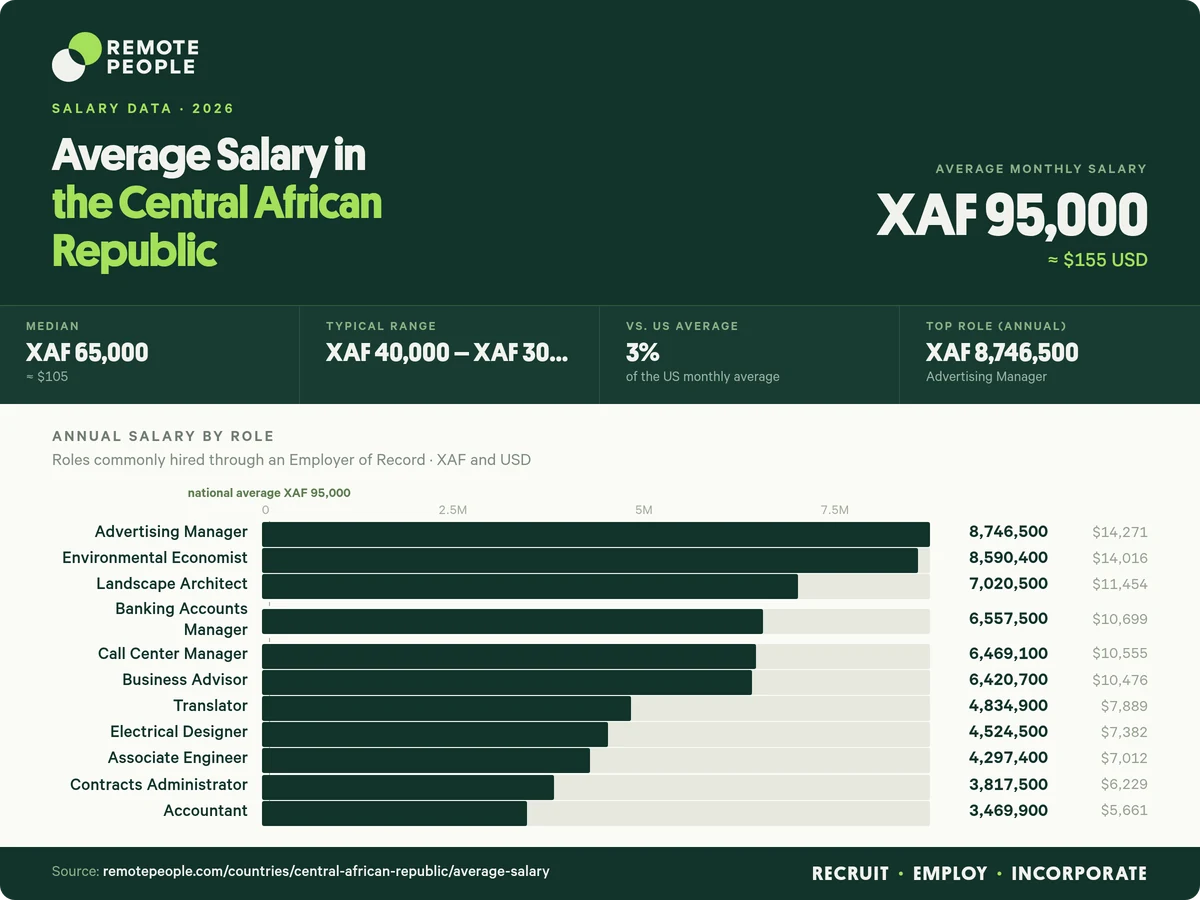Click the Translator bar
Viewport: 1200px width, 900px height.
click(446, 708)
